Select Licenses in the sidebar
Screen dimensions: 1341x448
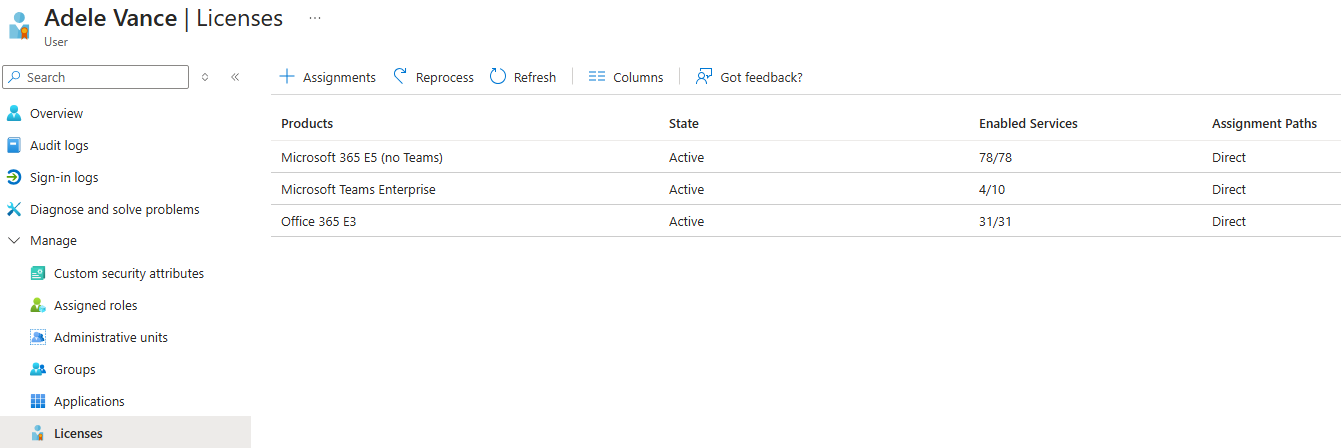[x=125, y=433]
